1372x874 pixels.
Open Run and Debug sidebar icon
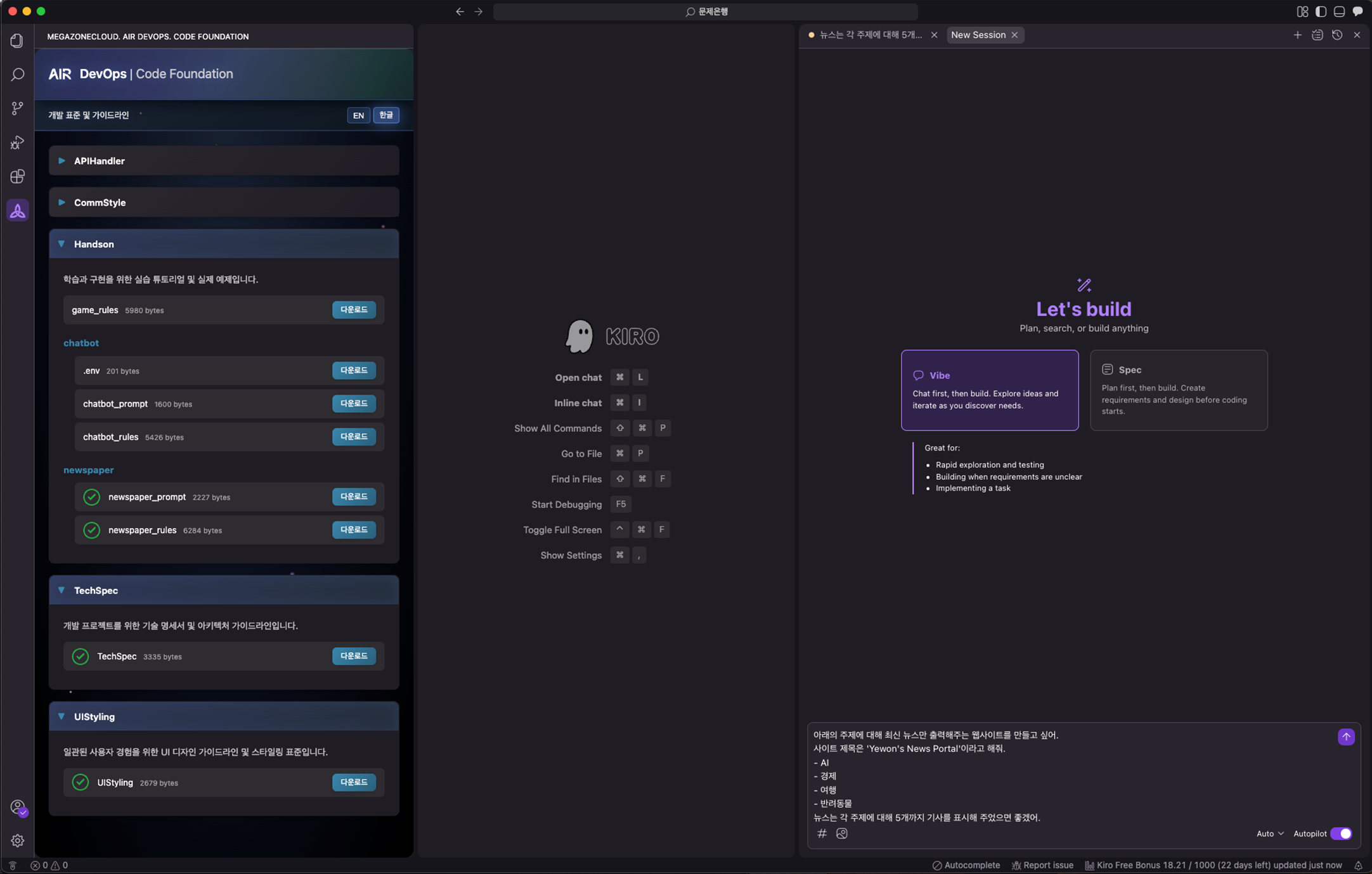[17, 143]
